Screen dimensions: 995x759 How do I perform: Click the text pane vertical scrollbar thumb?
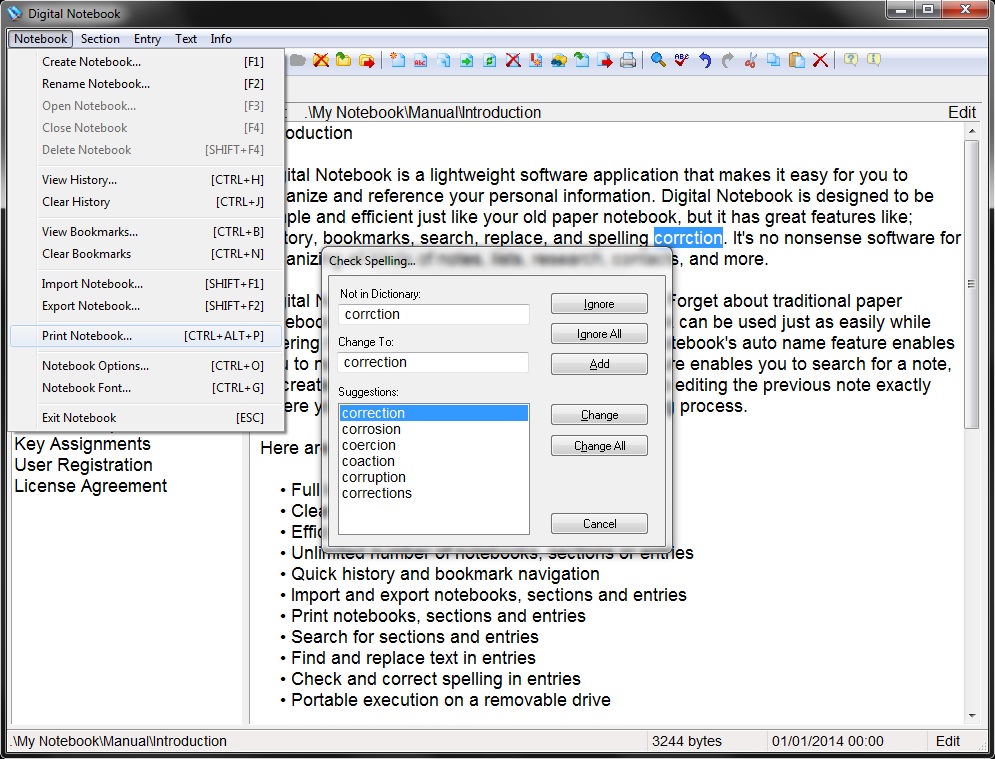(972, 284)
